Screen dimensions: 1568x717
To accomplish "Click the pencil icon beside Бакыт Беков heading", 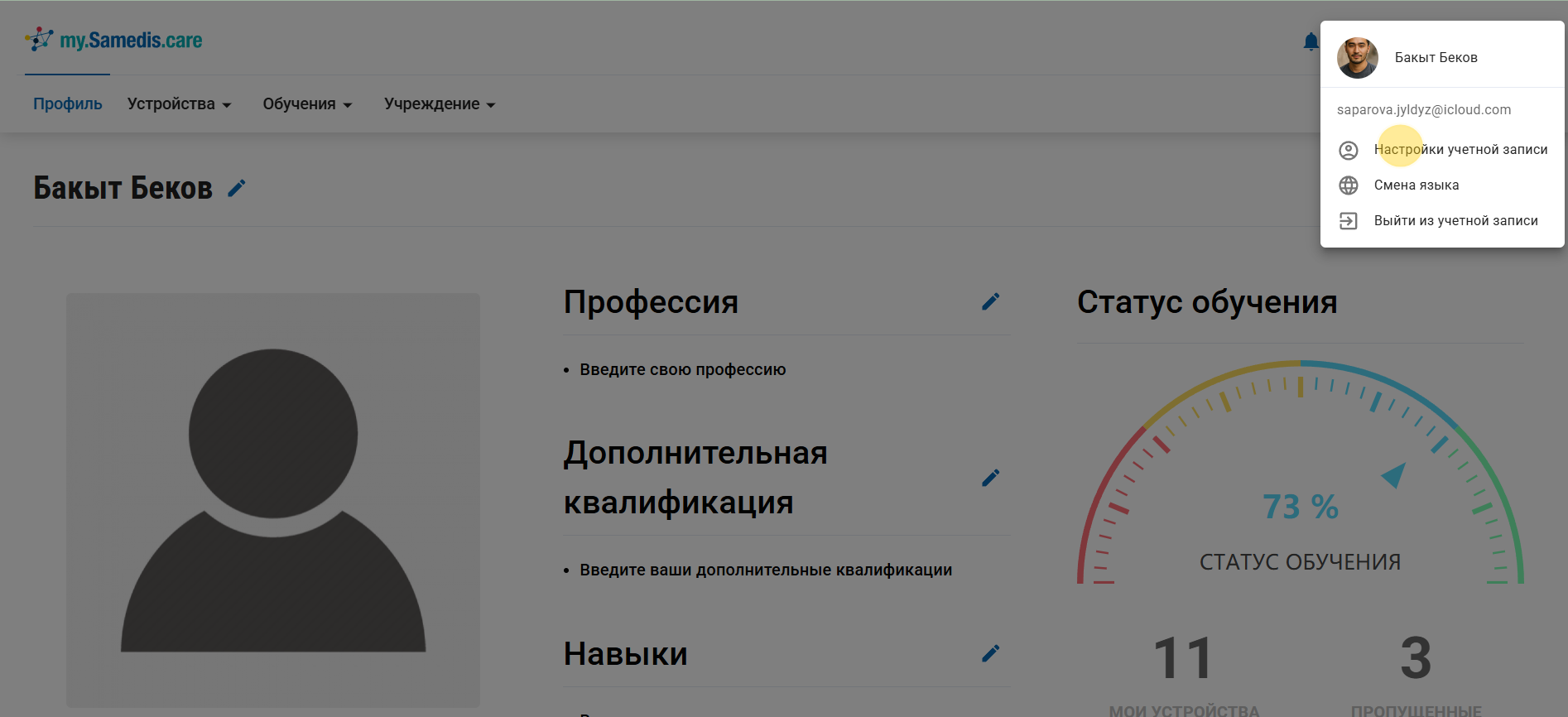I will [237, 189].
